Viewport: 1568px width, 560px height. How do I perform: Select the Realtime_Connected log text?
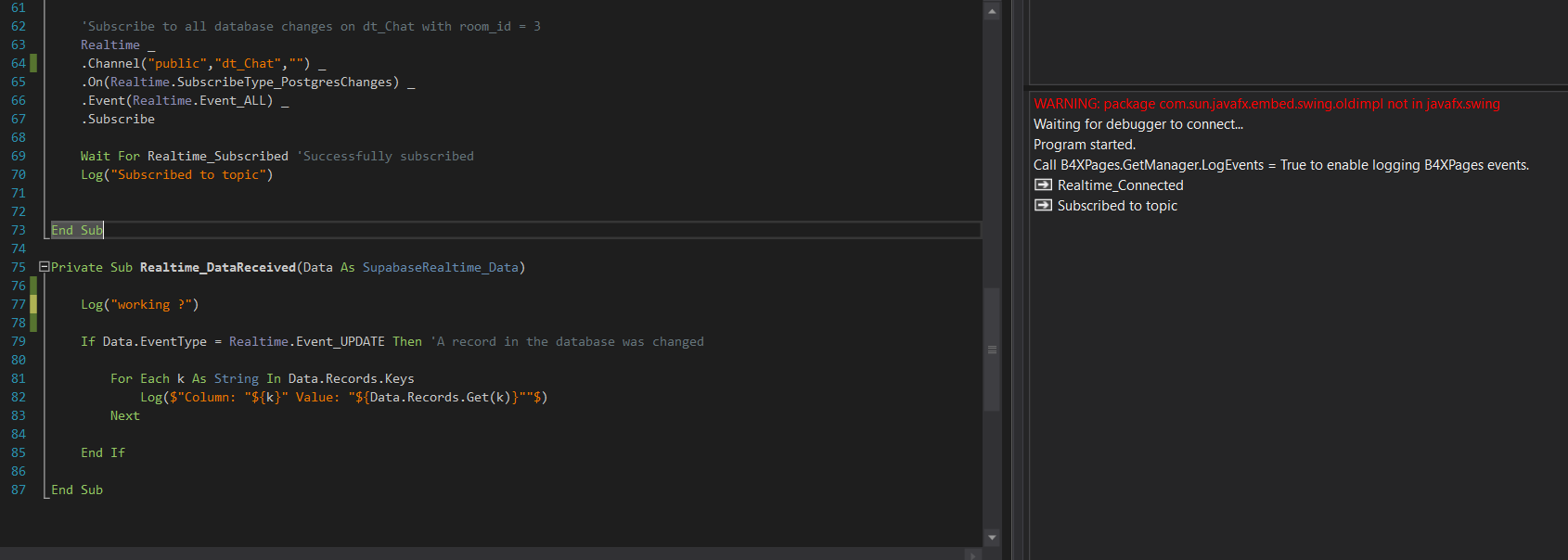(1120, 185)
